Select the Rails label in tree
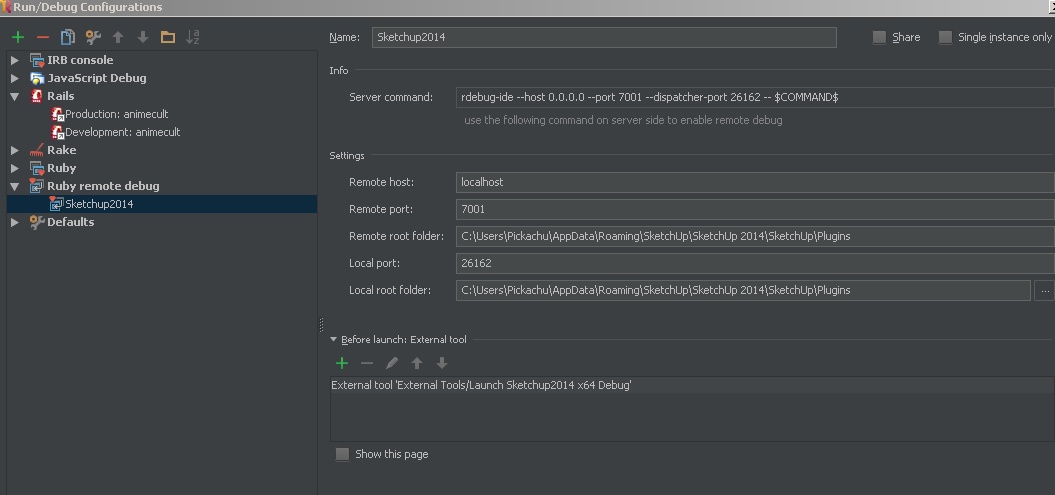This screenshot has width=1055, height=495. (61, 96)
